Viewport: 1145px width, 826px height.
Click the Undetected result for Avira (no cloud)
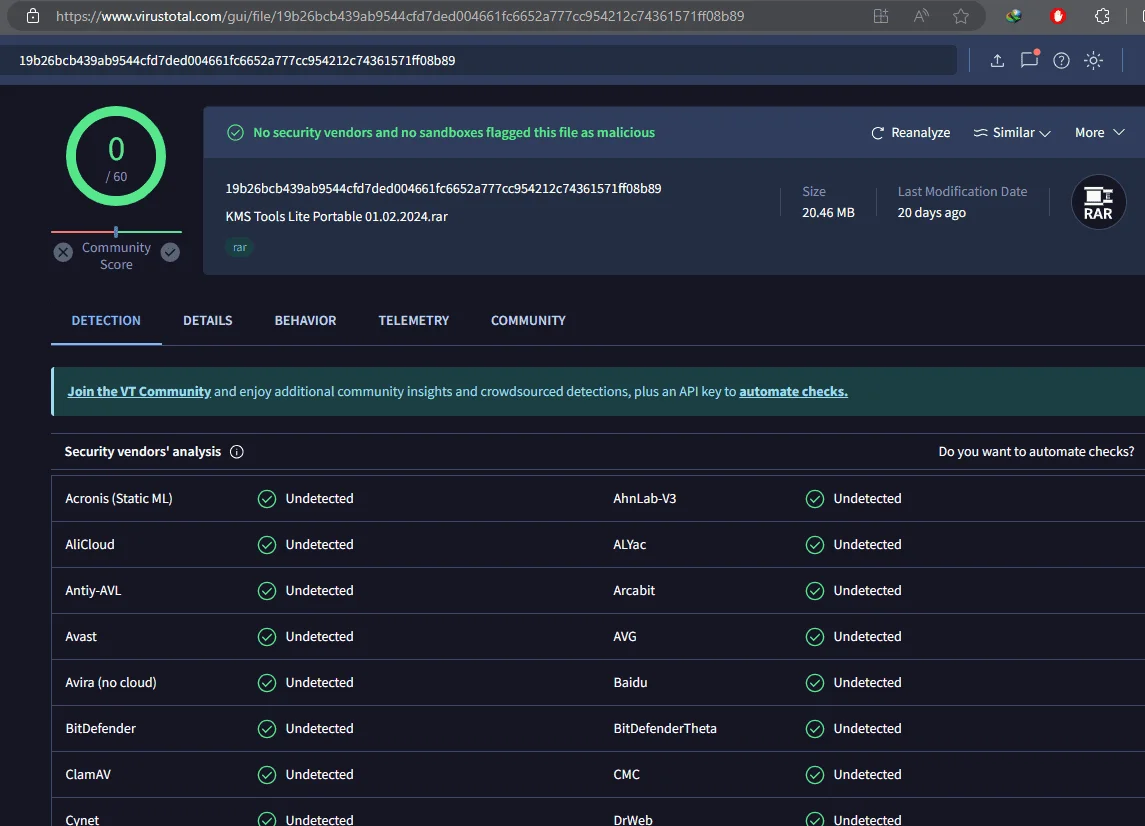320,683
